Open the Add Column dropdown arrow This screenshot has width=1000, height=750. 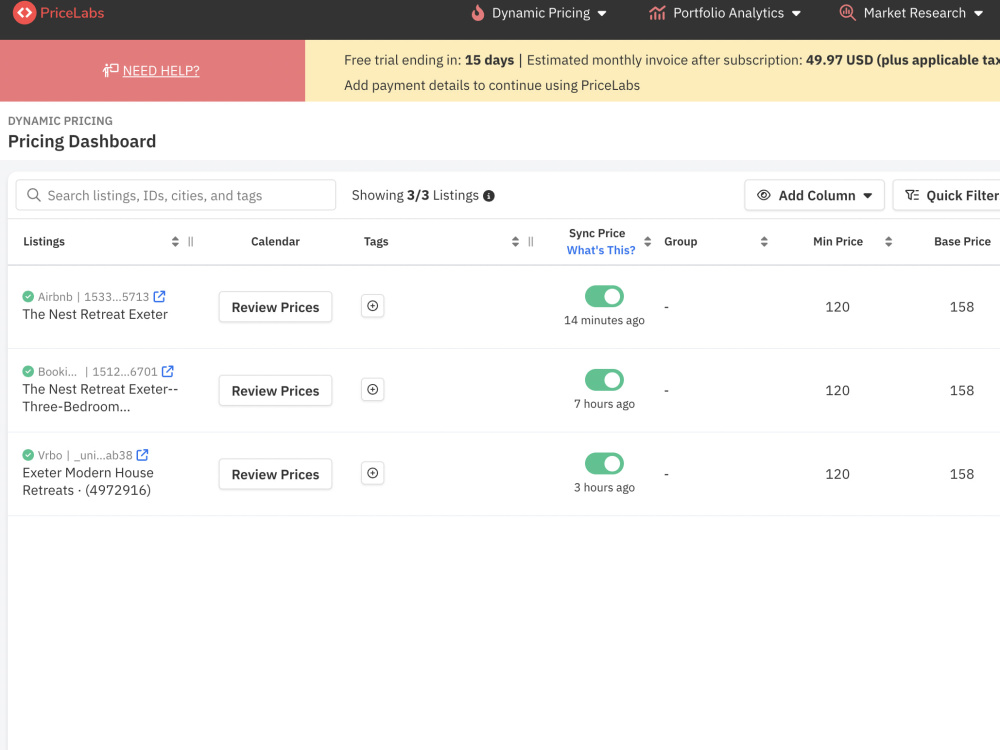coord(867,196)
